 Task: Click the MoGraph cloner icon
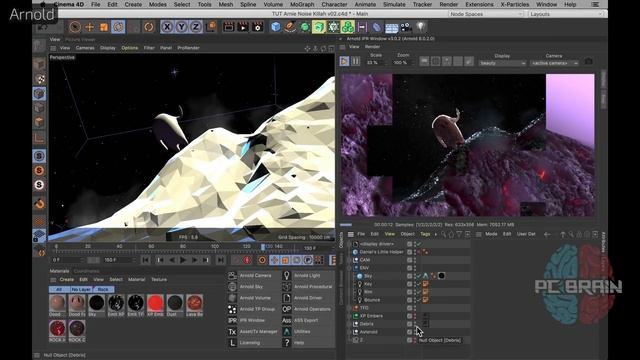[348, 27]
